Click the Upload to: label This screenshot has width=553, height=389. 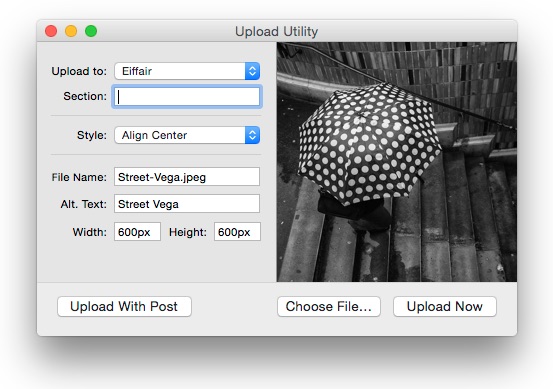79,71
